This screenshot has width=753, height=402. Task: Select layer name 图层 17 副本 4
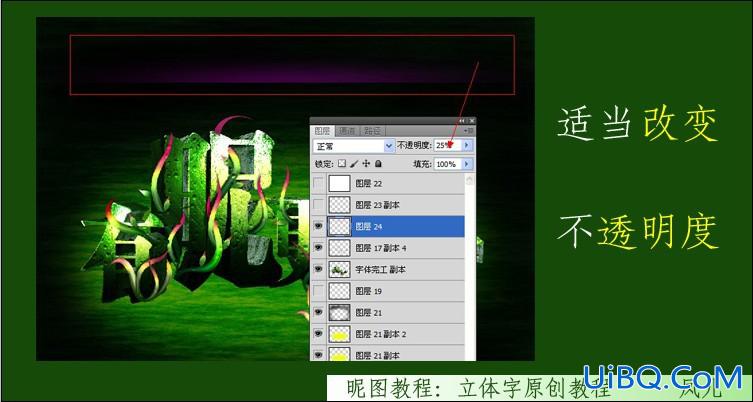[x=381, y=248]
